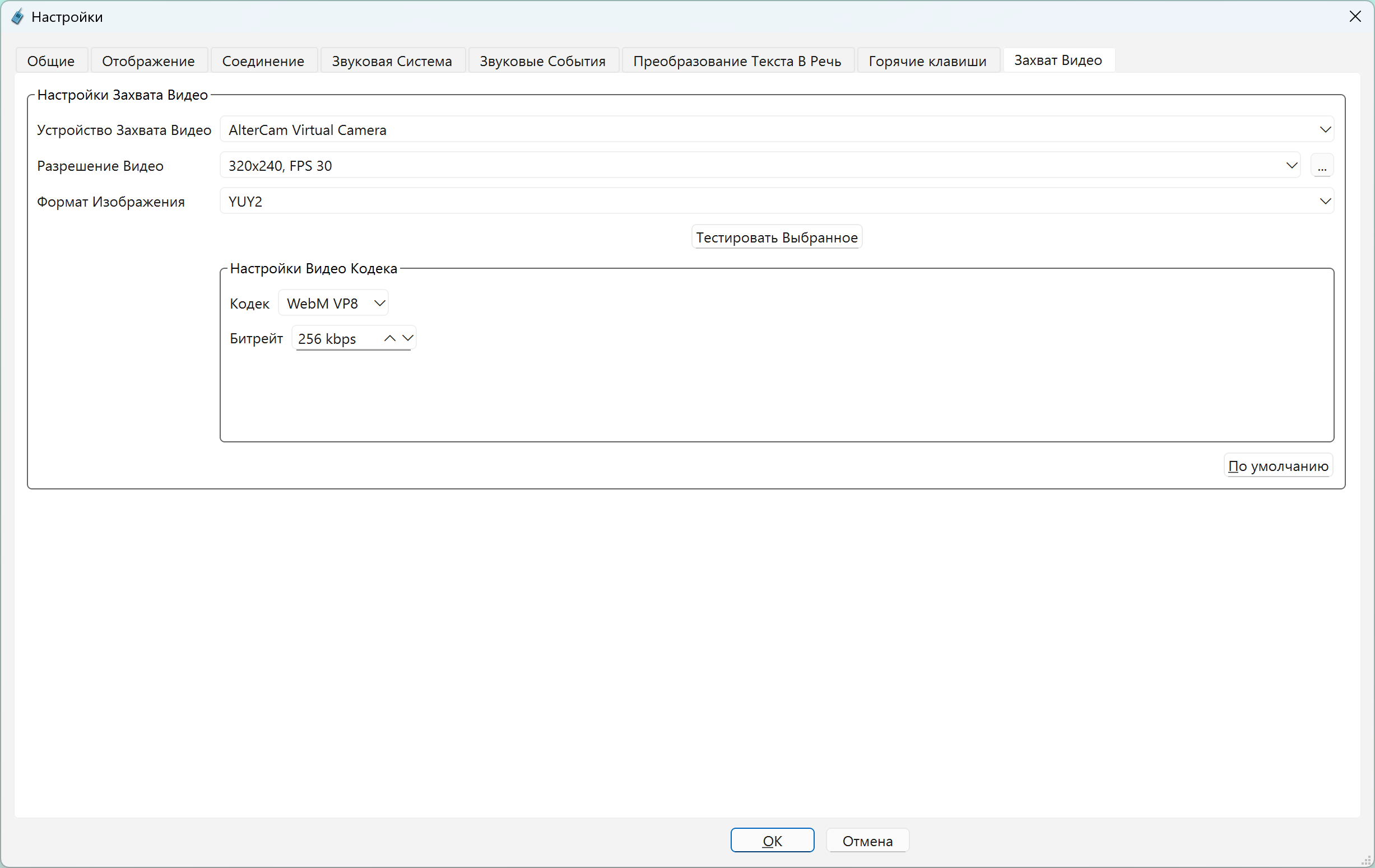Screen dimensions: 1375x868
Task: Select the Звуковые События tab
Action: point(542,61)
